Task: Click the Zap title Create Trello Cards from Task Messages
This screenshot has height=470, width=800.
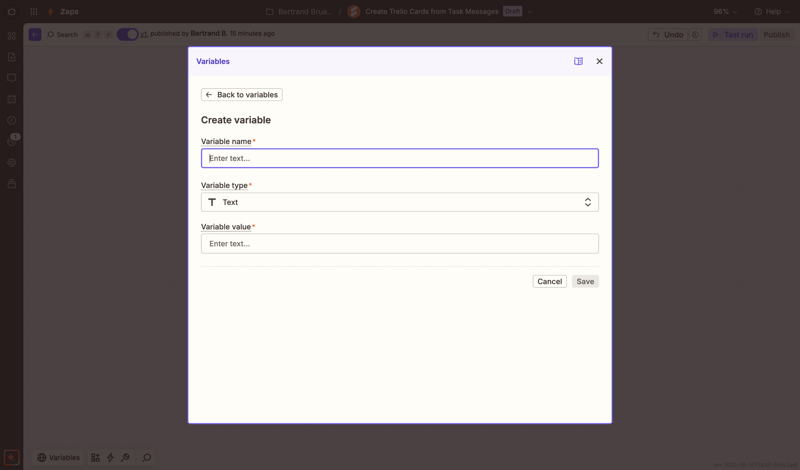Action: pyautogui.click(x=432, y=11)
